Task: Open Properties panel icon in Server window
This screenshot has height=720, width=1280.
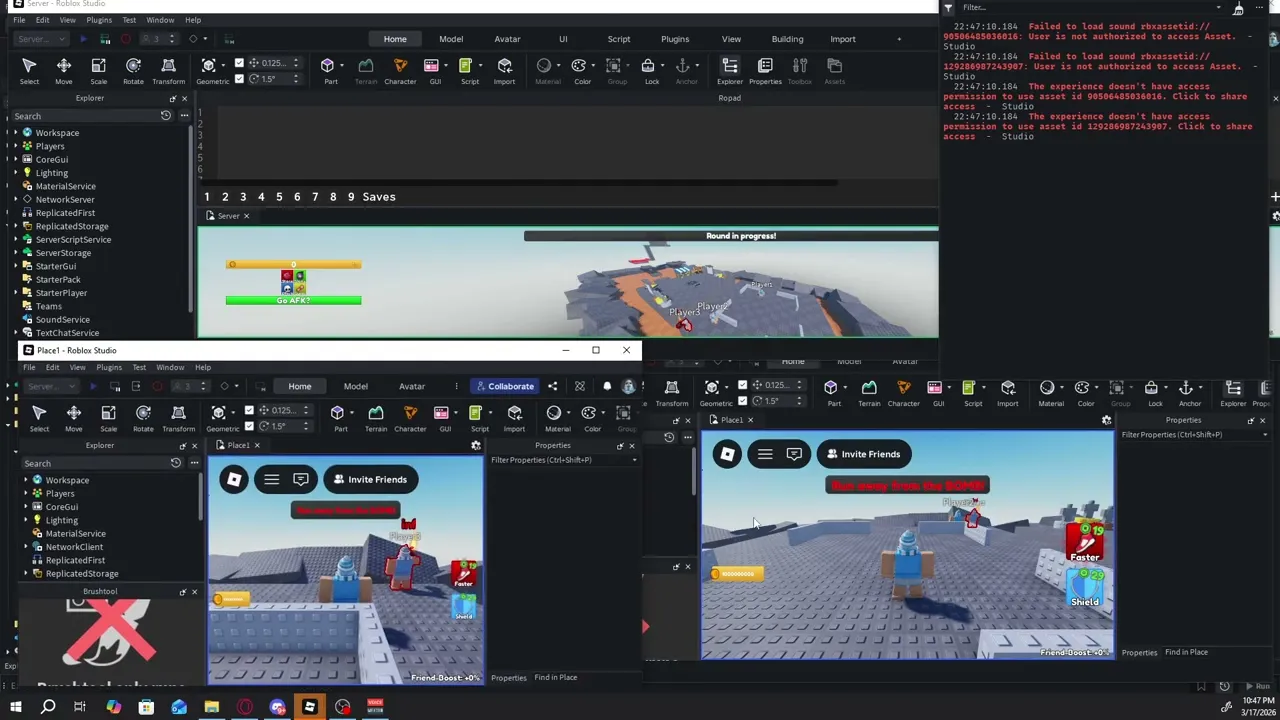Action: click(x=765, y=70)
